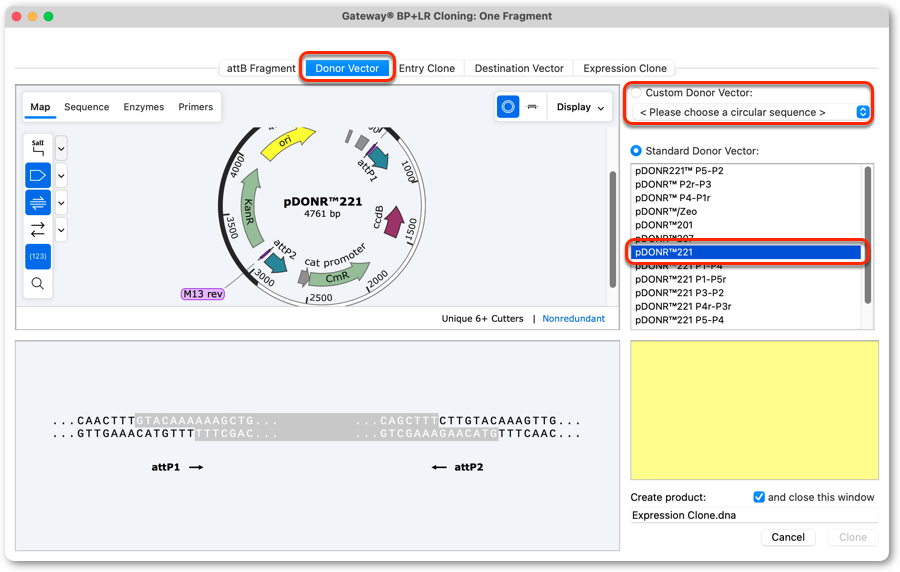
Task: Select the M13 rev primer label
Action: 203,294
